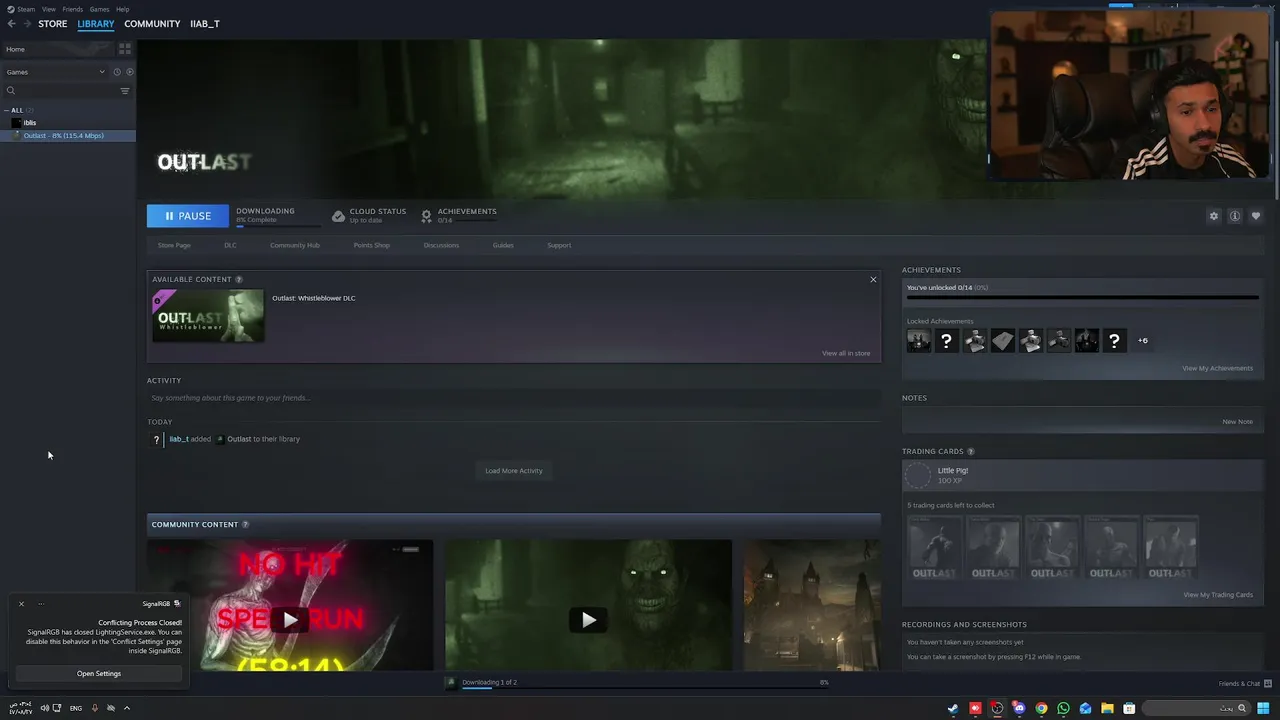This screenshot has height=720, width=1280.
Task: Open the Store Page link
Action: pos(174,245)
